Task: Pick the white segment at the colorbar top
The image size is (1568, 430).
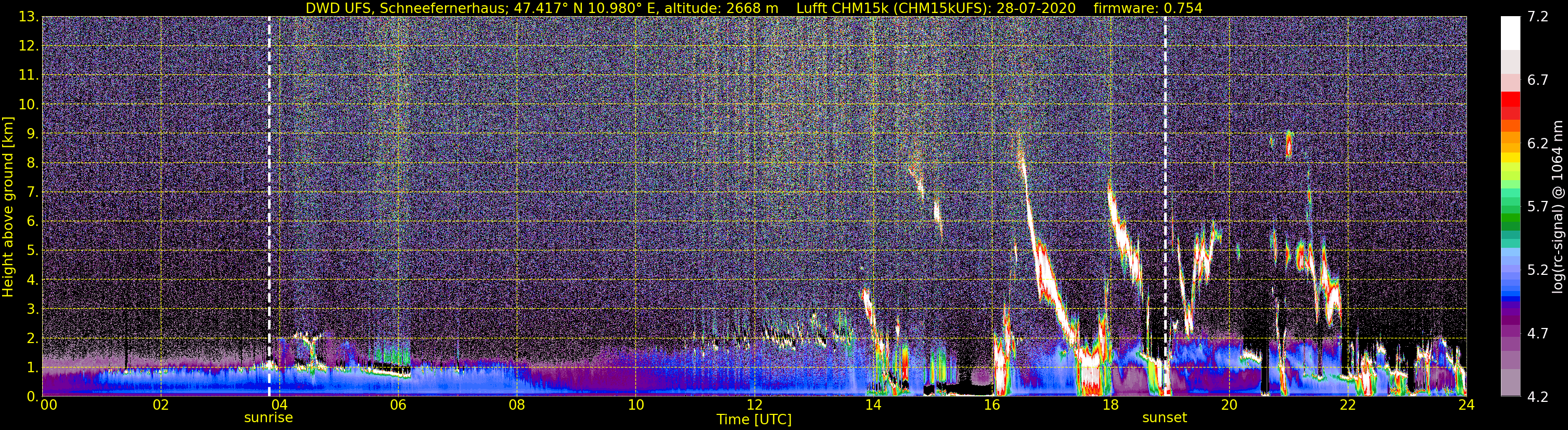Action: [1510, 33]
